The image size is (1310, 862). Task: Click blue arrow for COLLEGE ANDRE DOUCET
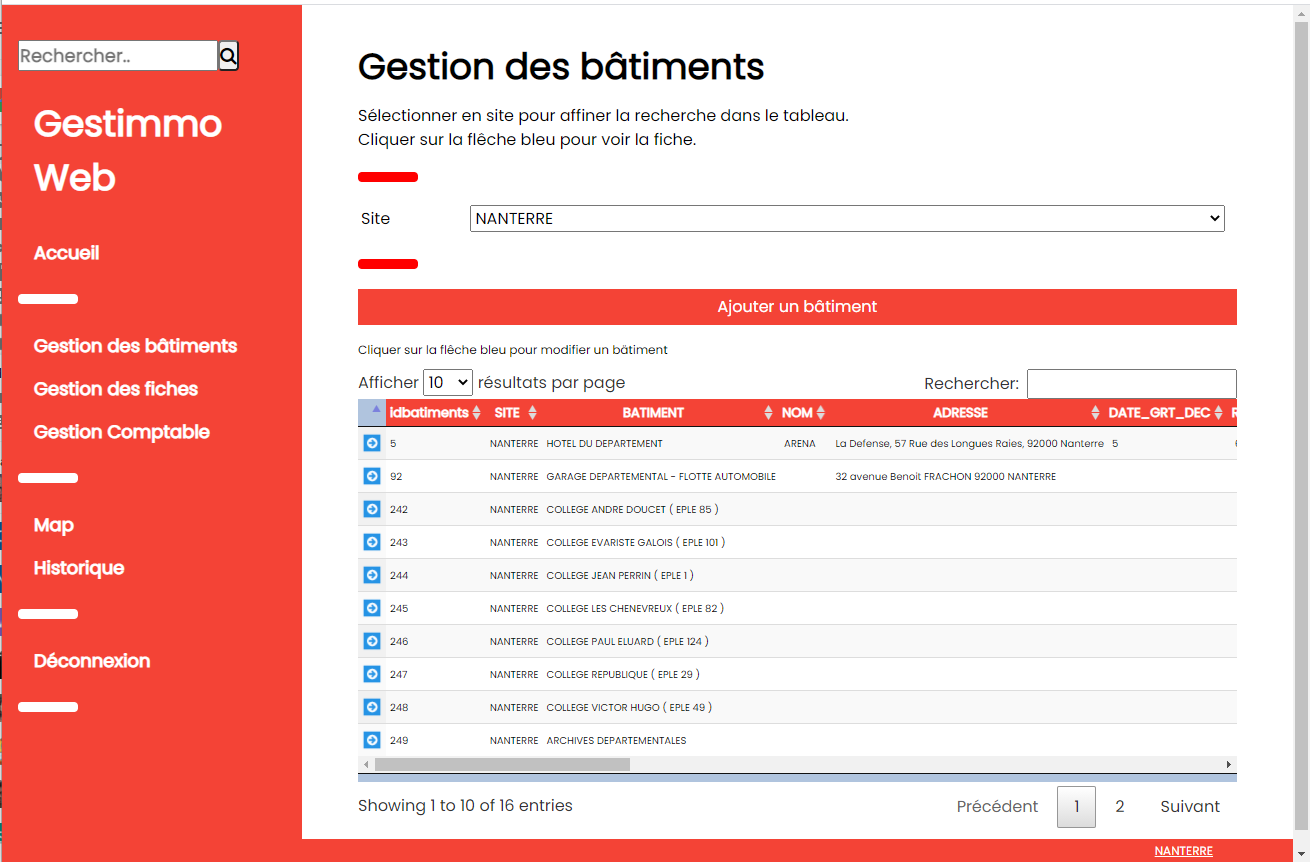[372, 509]
